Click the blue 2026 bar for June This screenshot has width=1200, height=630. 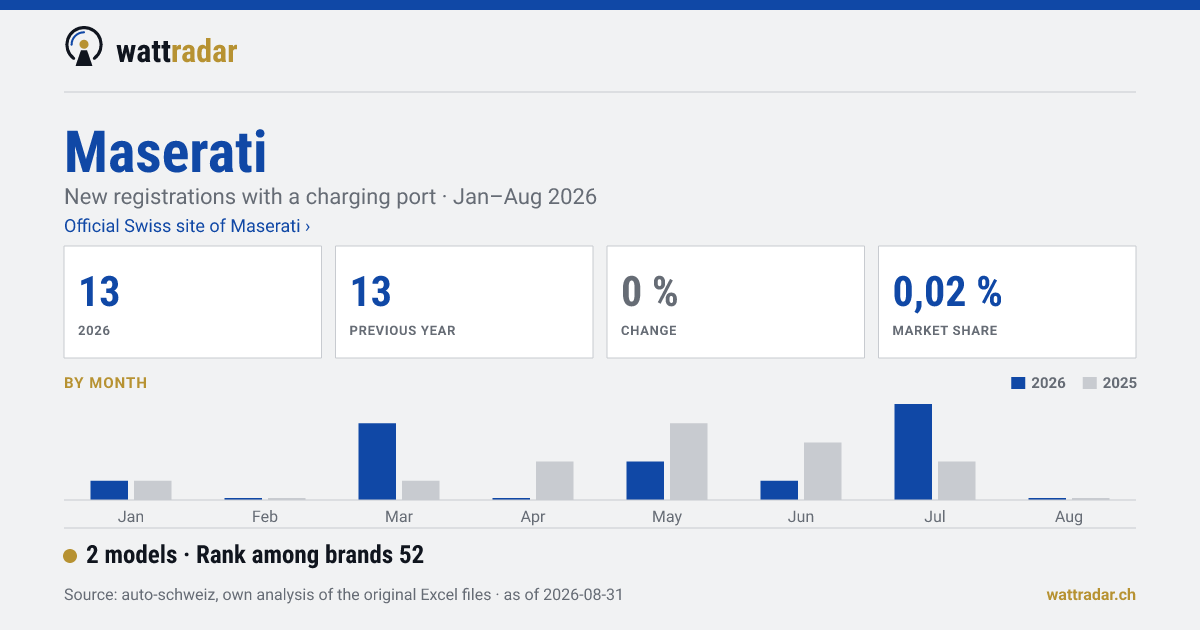[779, 490]
